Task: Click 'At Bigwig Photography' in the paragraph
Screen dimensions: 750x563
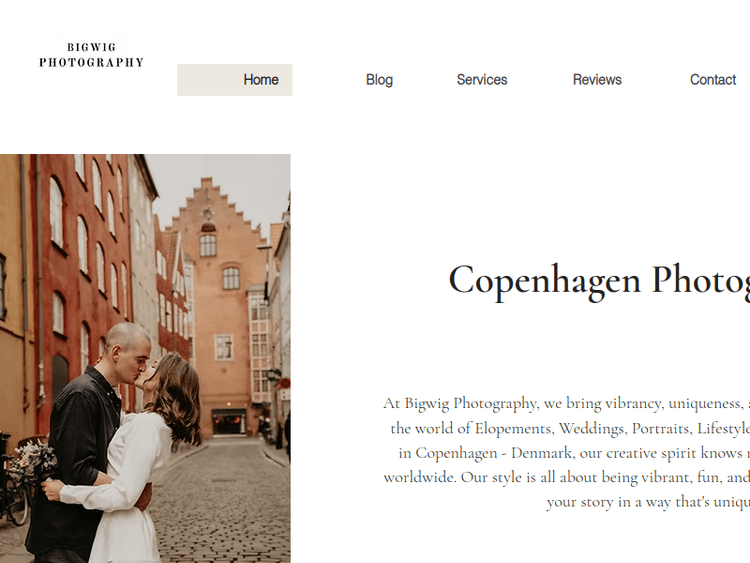Action: pos(460,403)
